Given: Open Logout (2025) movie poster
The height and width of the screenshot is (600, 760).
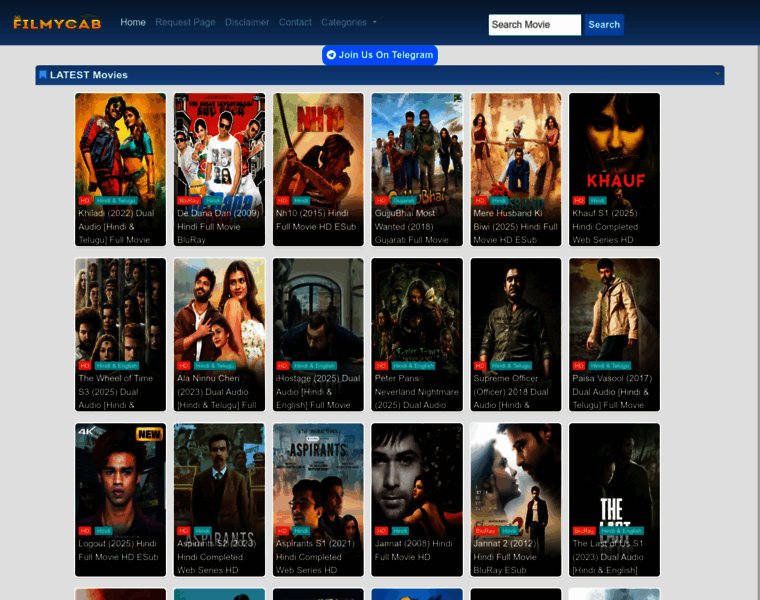Looking at the screenshot, I should tap(120, 500).
